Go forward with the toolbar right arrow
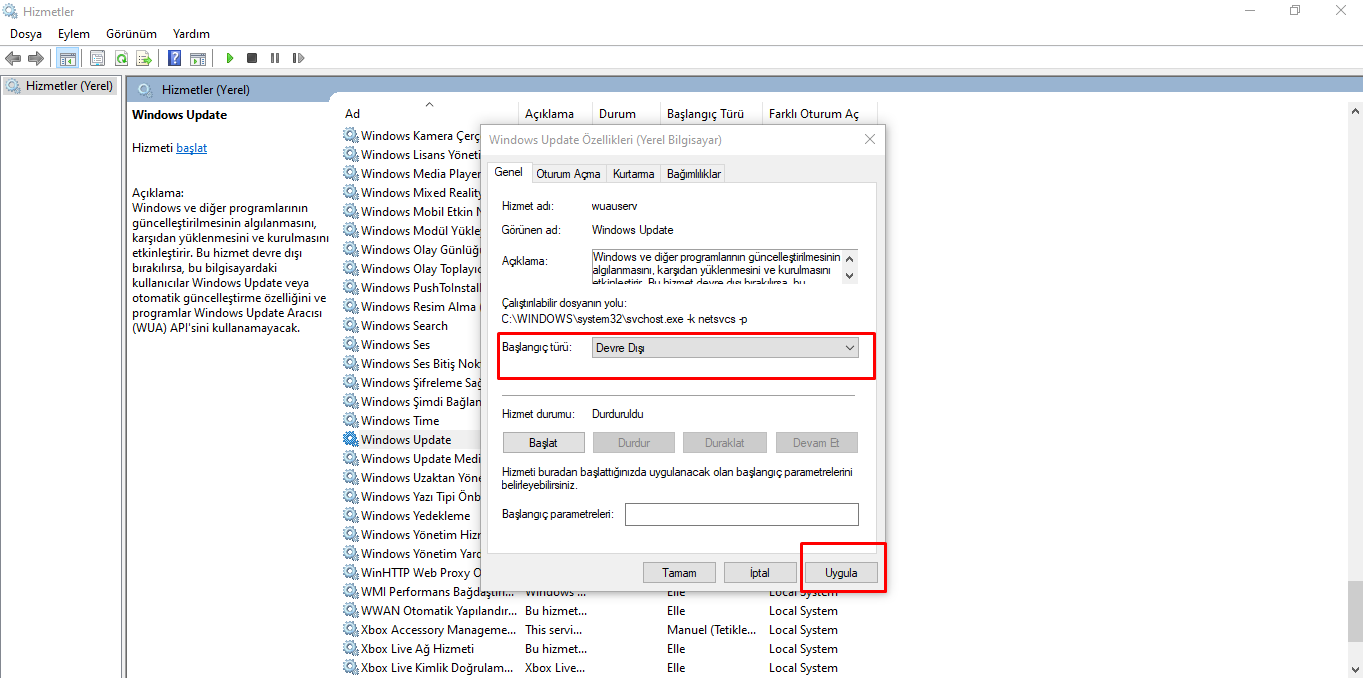Screen dimensions: 1363x678 point(35,58)
